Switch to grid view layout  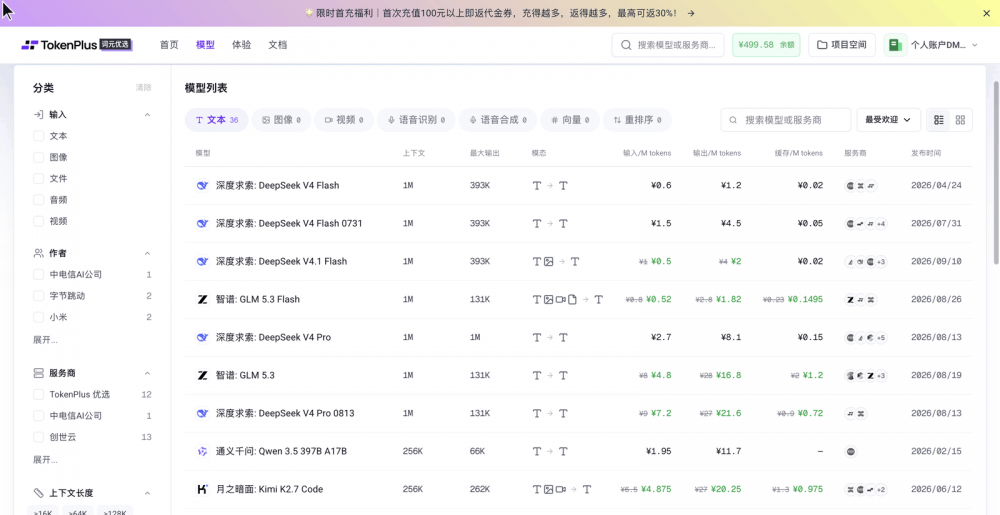point(960,120)
